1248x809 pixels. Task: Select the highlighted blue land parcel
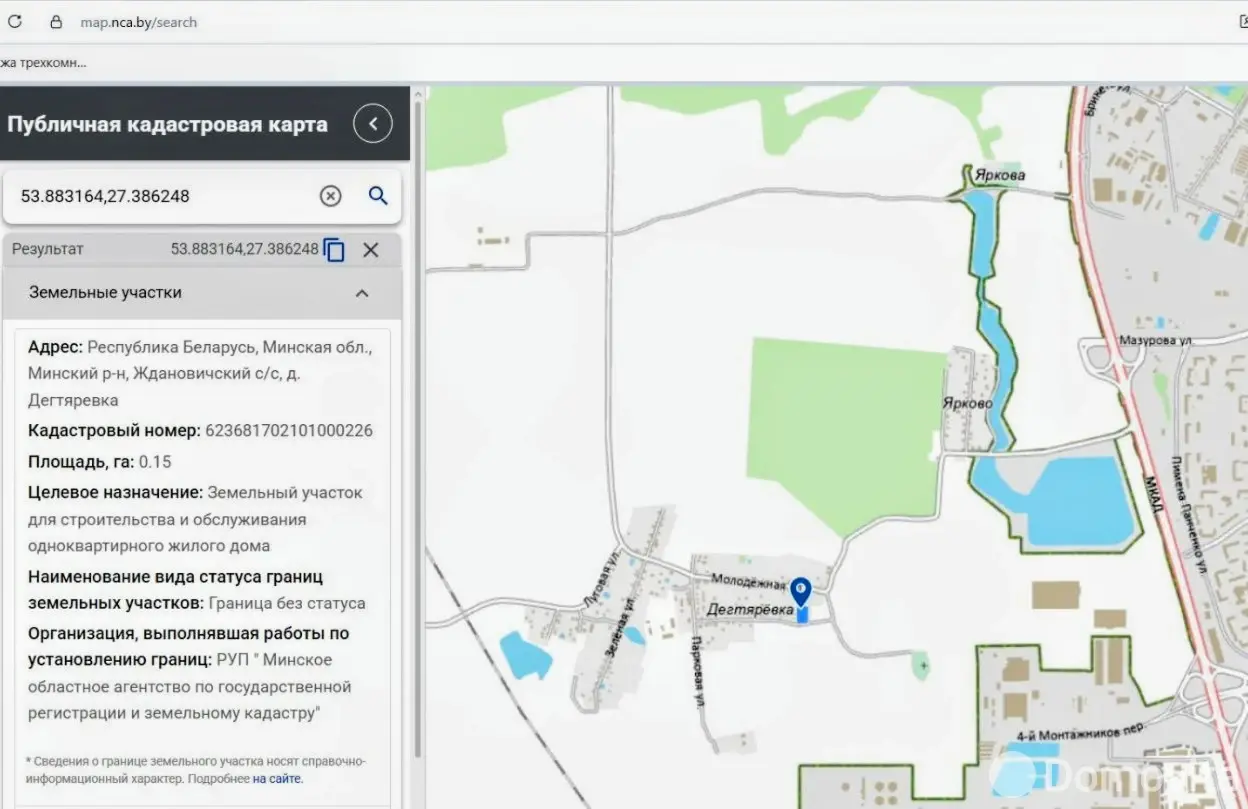pyautogui.click(x=802, y=614)
